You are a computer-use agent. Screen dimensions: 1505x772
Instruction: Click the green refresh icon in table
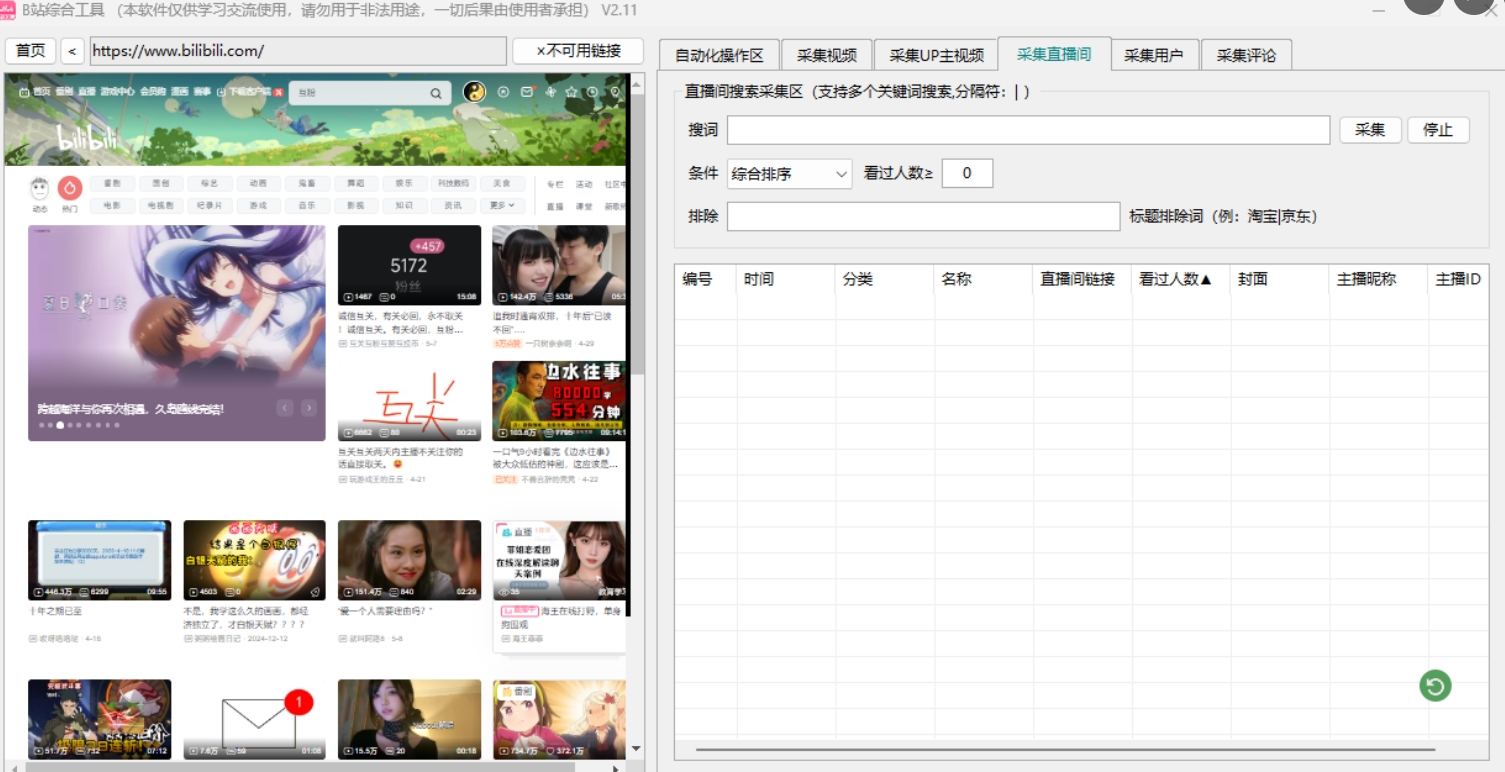tap(1435, 685)
